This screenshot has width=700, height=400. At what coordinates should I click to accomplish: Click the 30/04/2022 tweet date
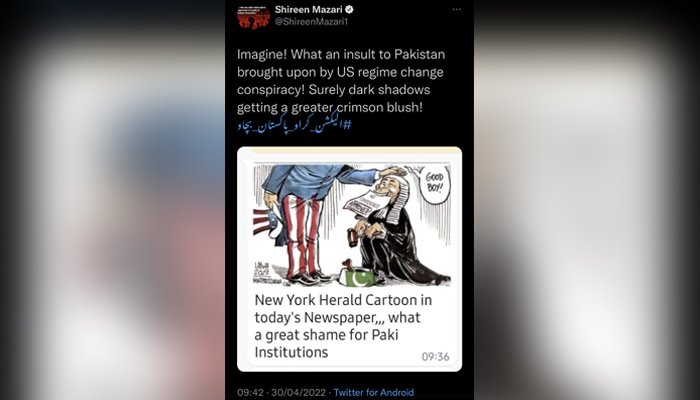pos(298,393)
